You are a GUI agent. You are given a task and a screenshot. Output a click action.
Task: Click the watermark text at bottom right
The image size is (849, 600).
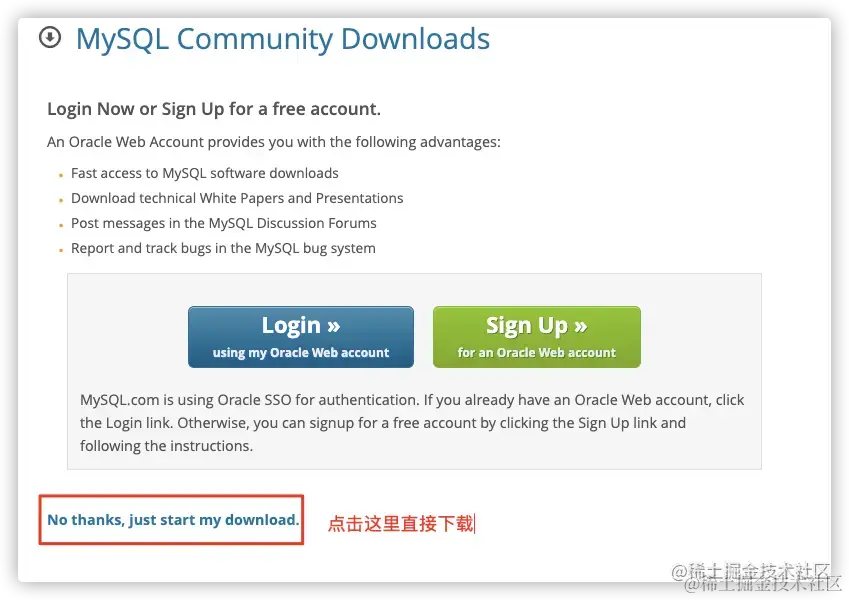(x=756, y=577)
